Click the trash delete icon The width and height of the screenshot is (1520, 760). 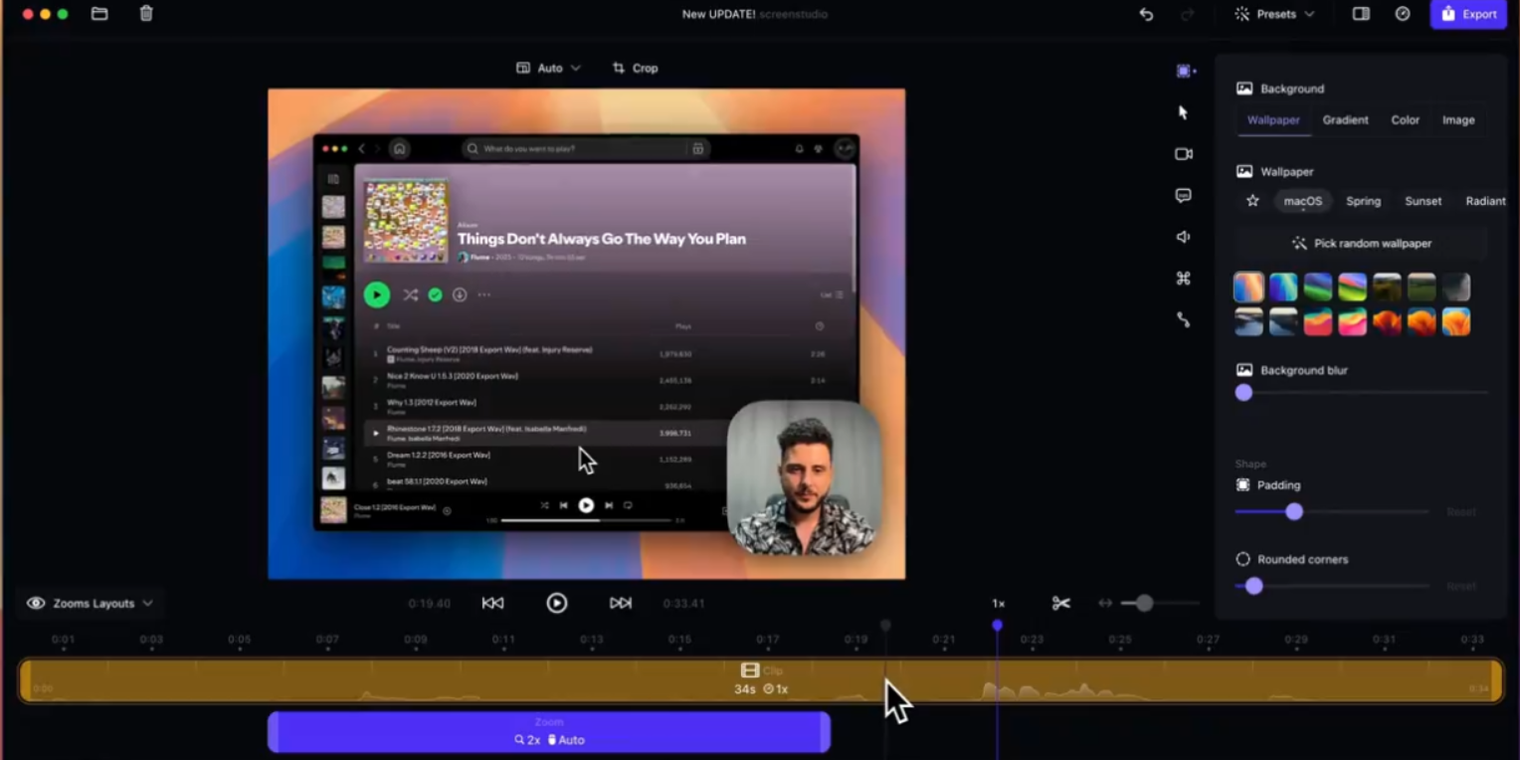tap(146, 14)
